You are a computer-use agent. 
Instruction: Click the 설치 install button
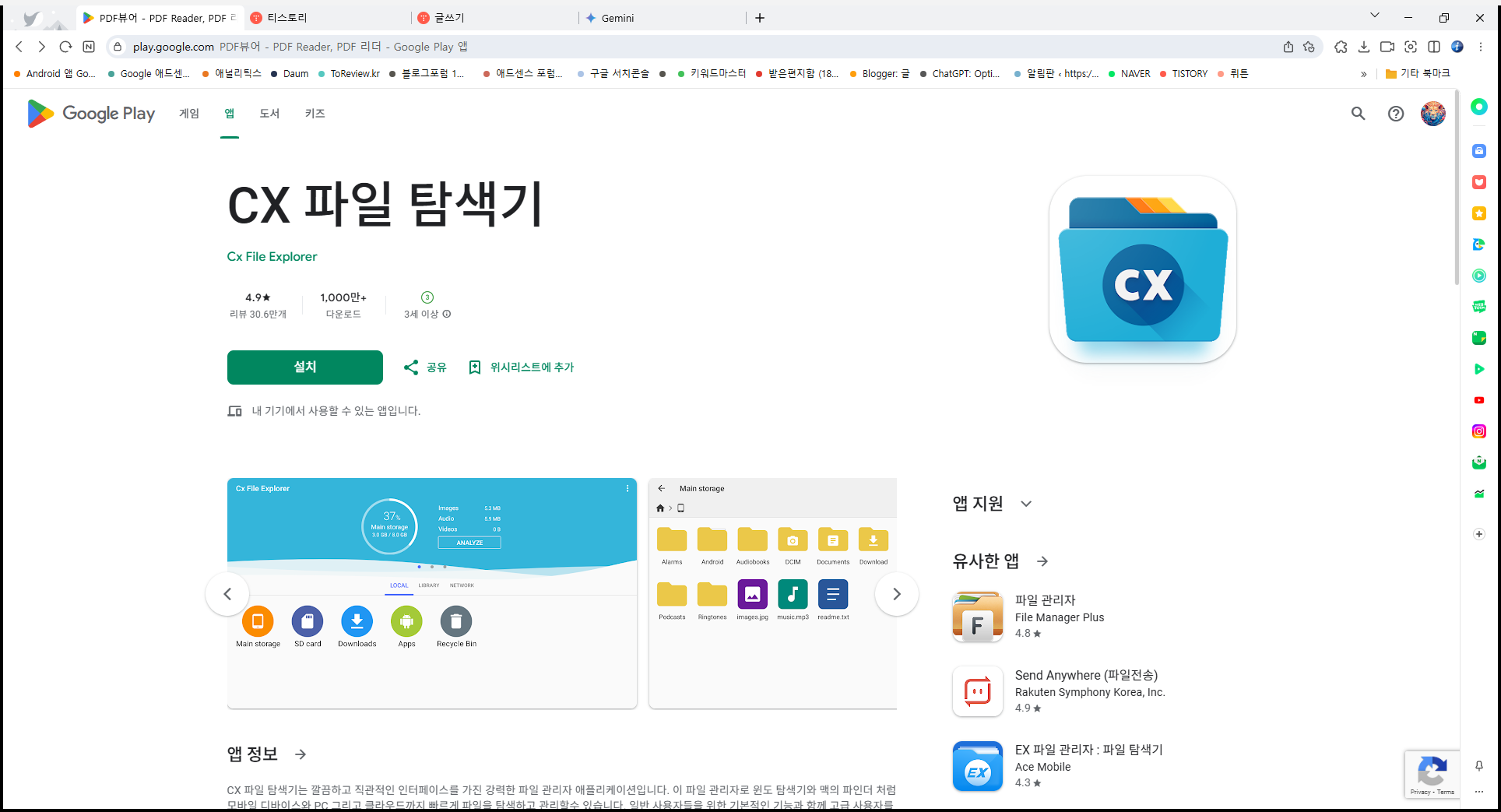[305, 367]
